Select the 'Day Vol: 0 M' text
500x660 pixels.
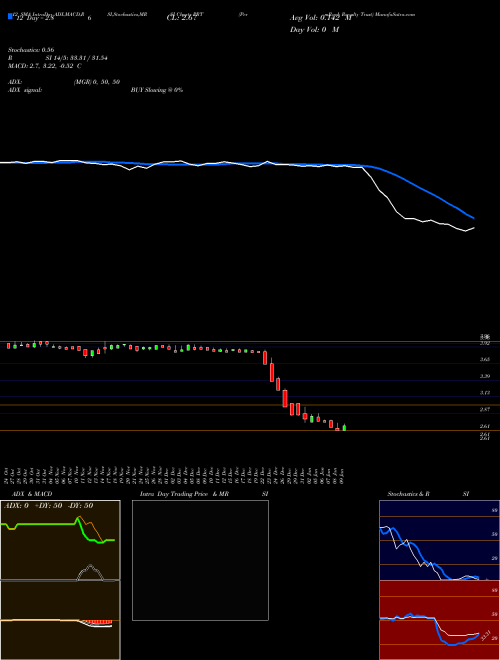click(314, 30)
